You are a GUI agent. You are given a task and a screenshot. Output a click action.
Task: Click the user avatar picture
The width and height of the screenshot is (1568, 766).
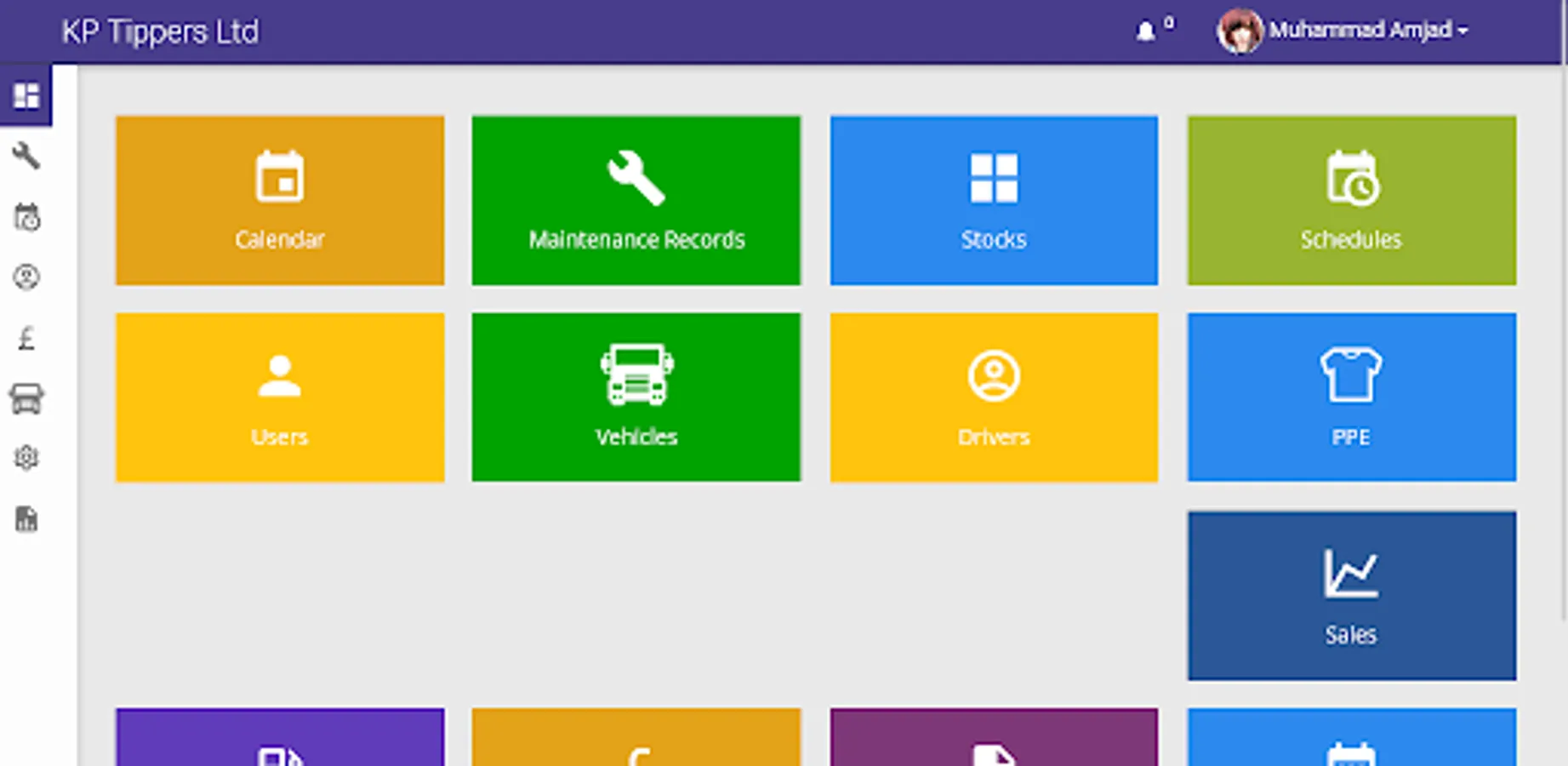click(x=1239, y=31)
